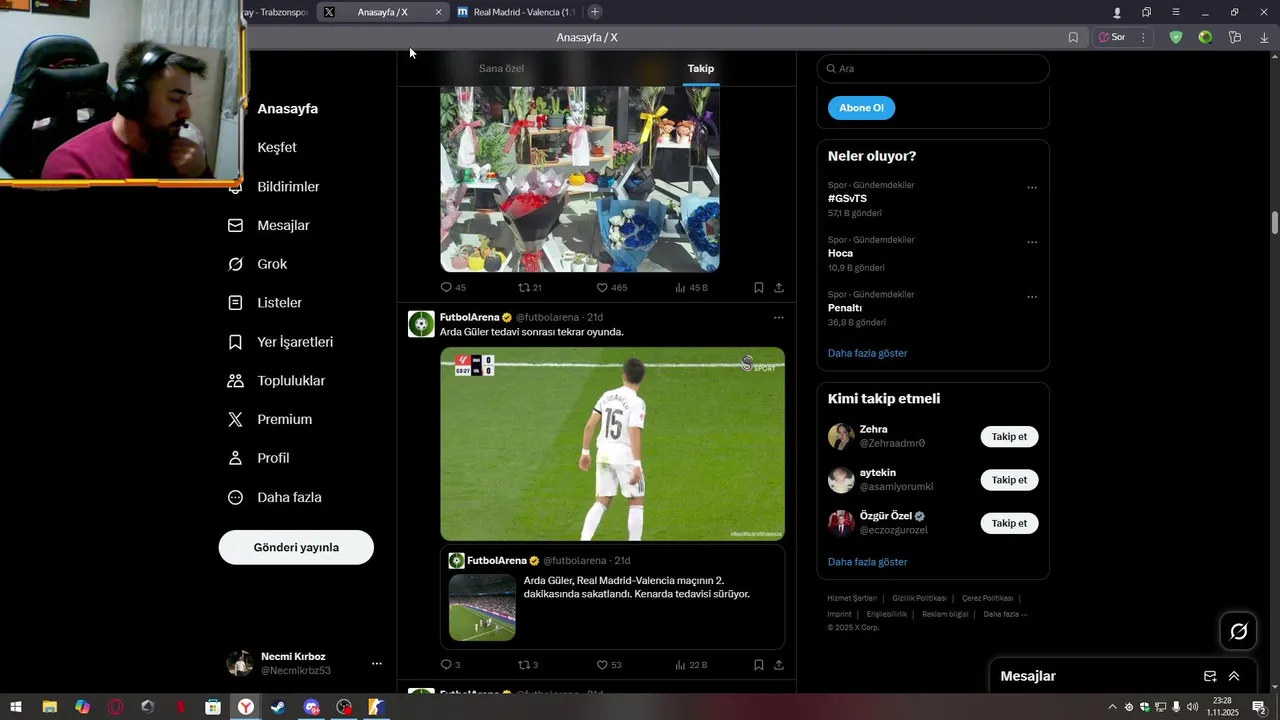Open Steam from the taskbar
The width and height of the screenshot is (1280, 720).
278,707
